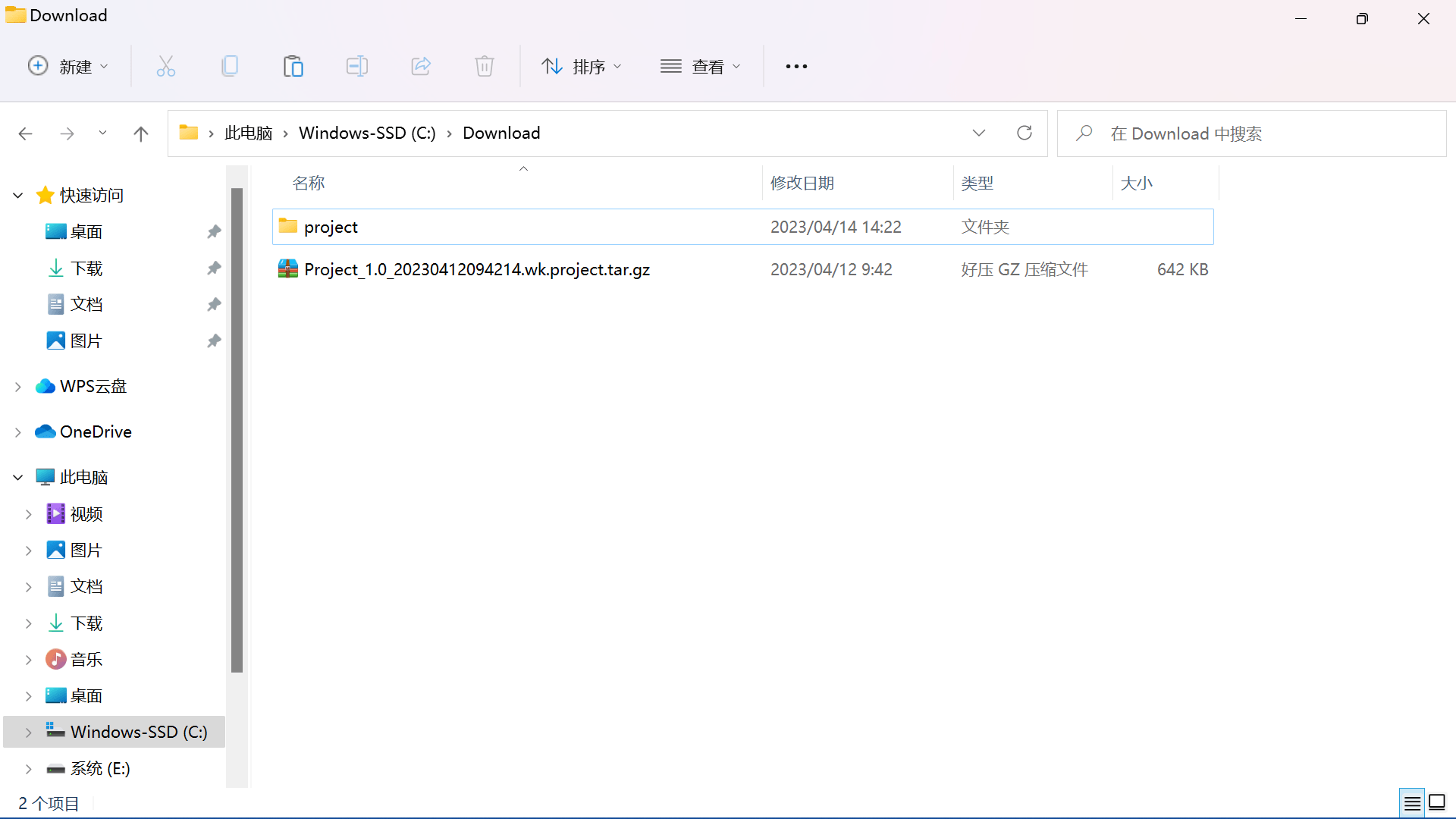This screenshot has width=1456, height=819.
Task: Select OneDrive in navigation pane
Action: [96, 432]
